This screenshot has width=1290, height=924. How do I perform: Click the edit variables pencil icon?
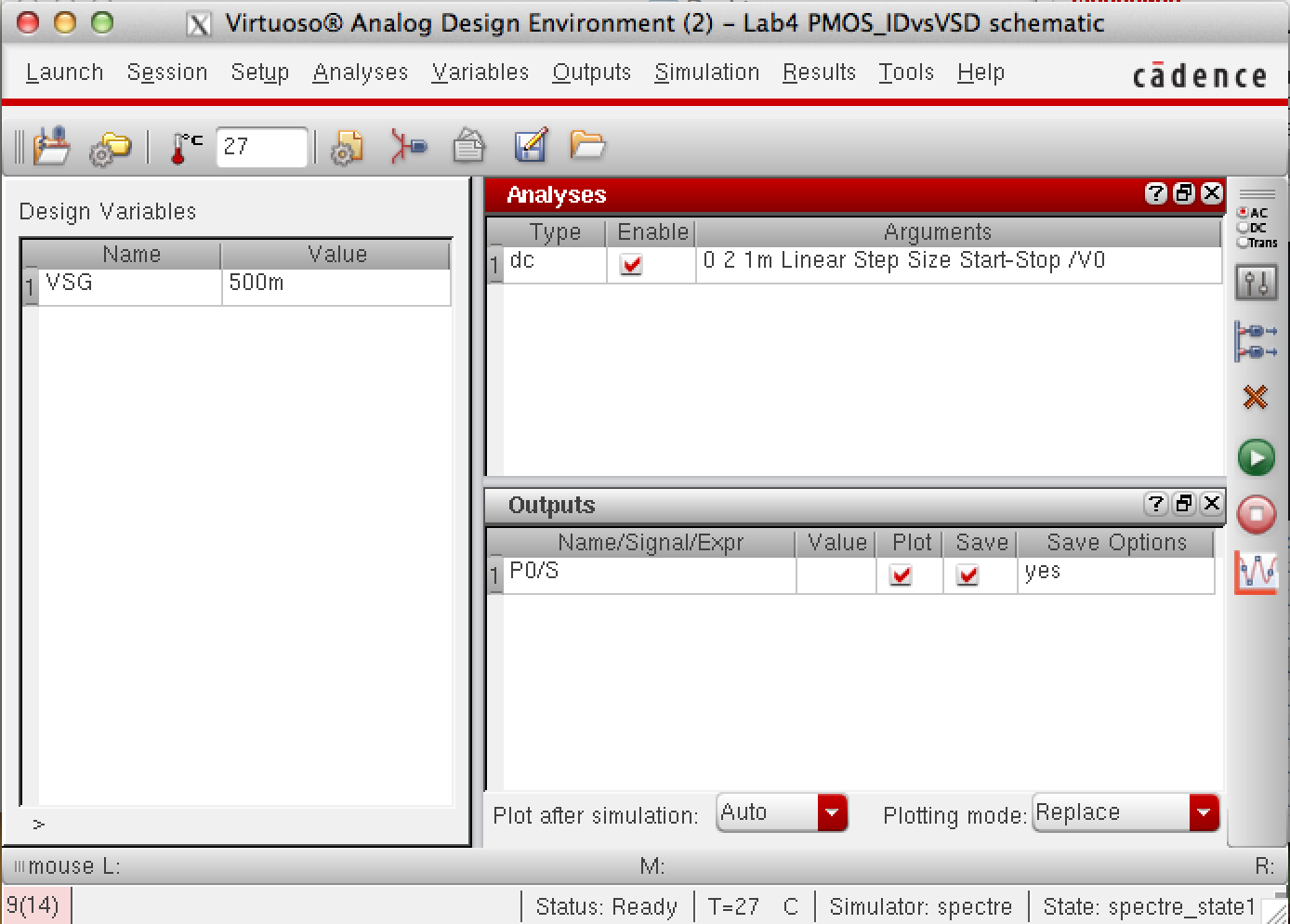[x=531, y=146]
